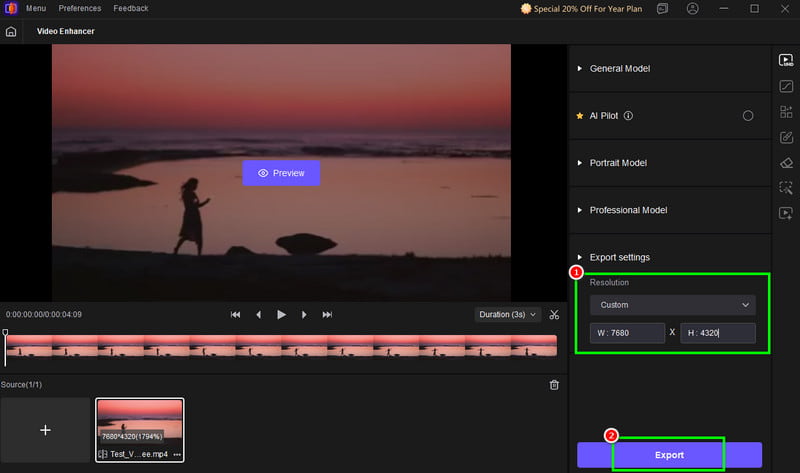800x473 pixels.
Task: Click the app logo icon in the title bar
Action: click(11, 8)
